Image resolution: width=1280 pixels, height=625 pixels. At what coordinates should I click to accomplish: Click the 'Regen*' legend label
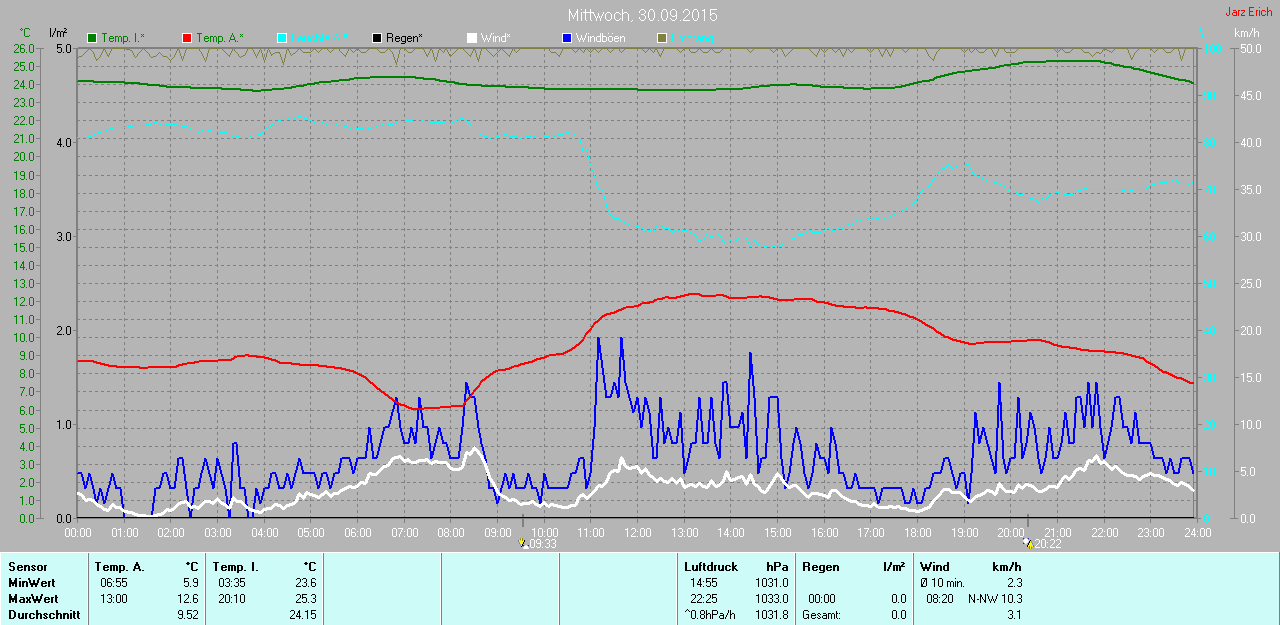point(404,38)
